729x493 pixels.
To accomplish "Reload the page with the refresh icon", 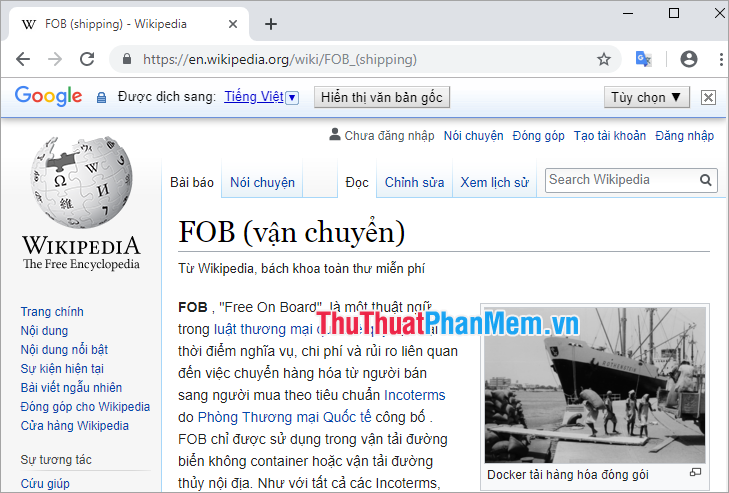I will [x=87, y=59].
